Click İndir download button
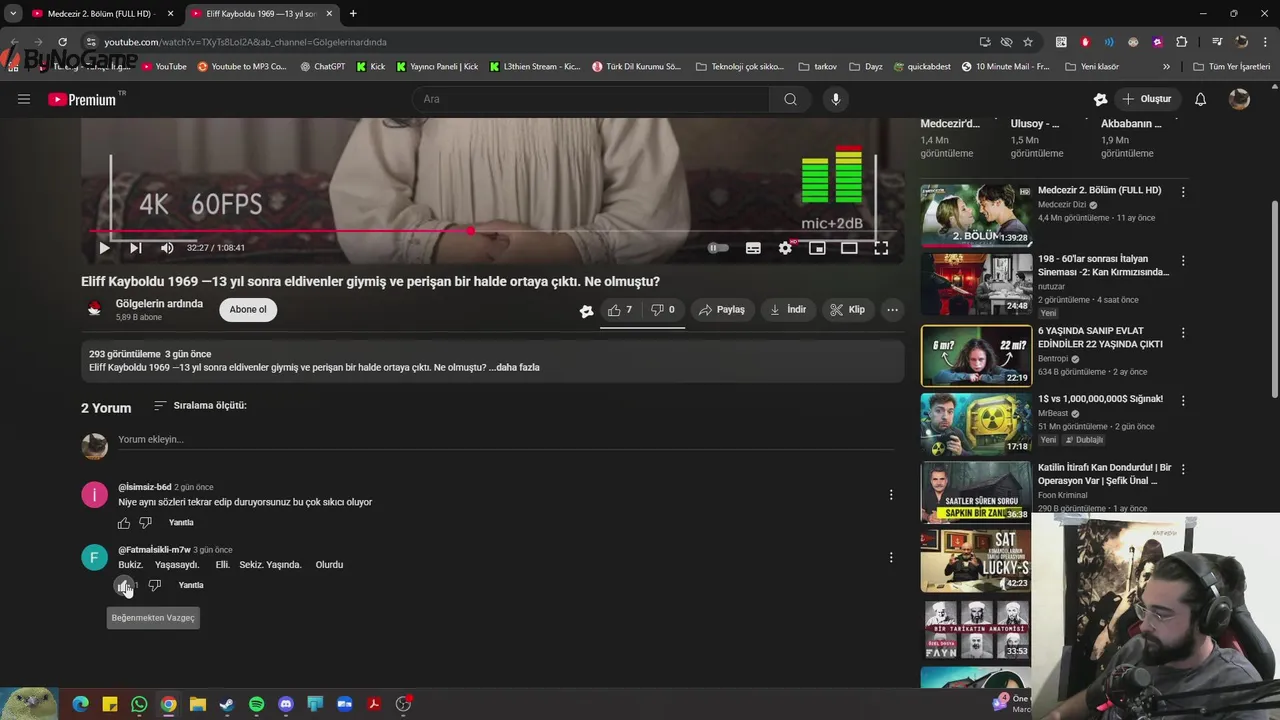Viewport: 1280px width, 720px height. click(x=787, y=310)
